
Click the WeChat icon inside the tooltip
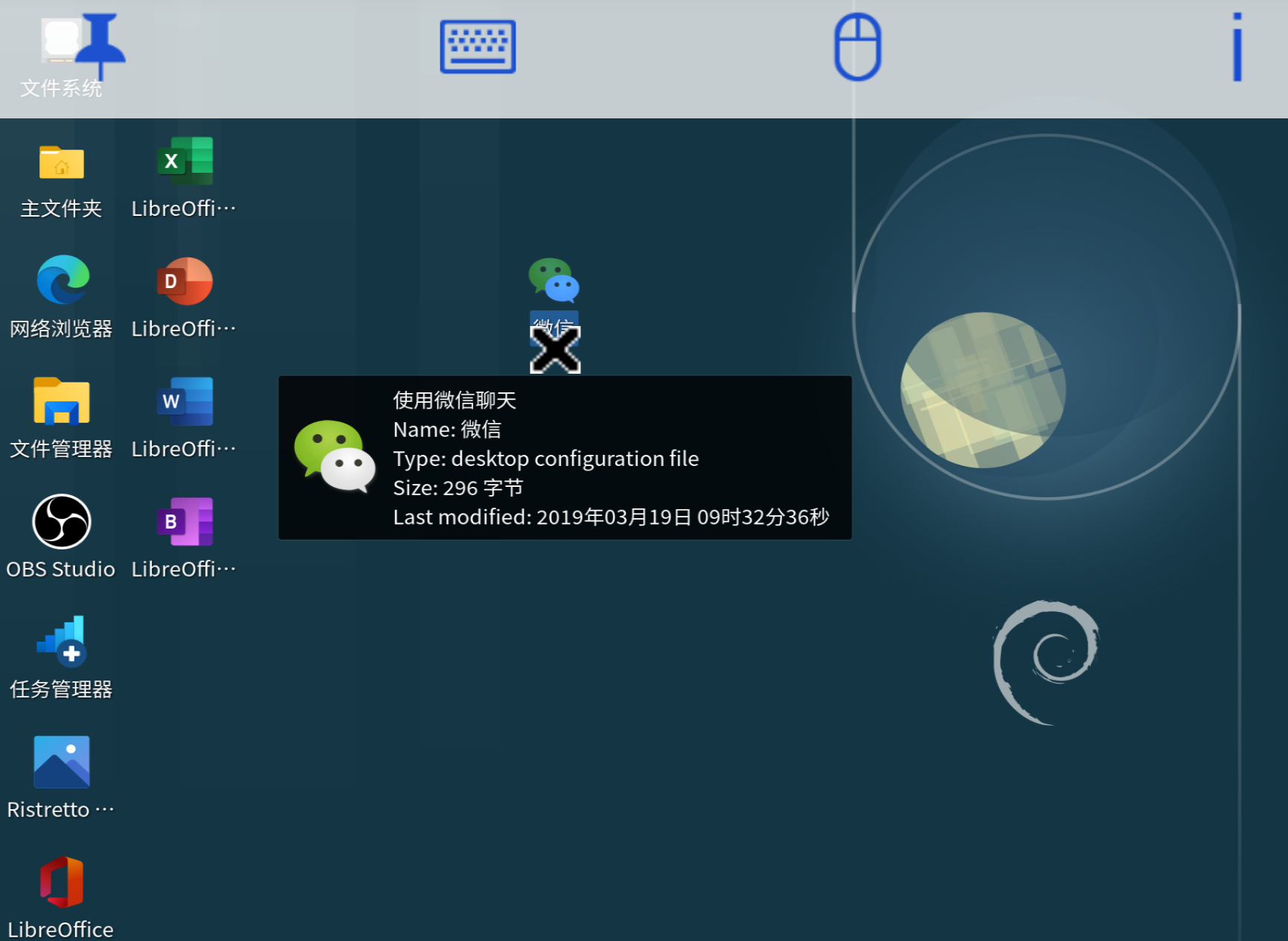click(x=335, y=456)
